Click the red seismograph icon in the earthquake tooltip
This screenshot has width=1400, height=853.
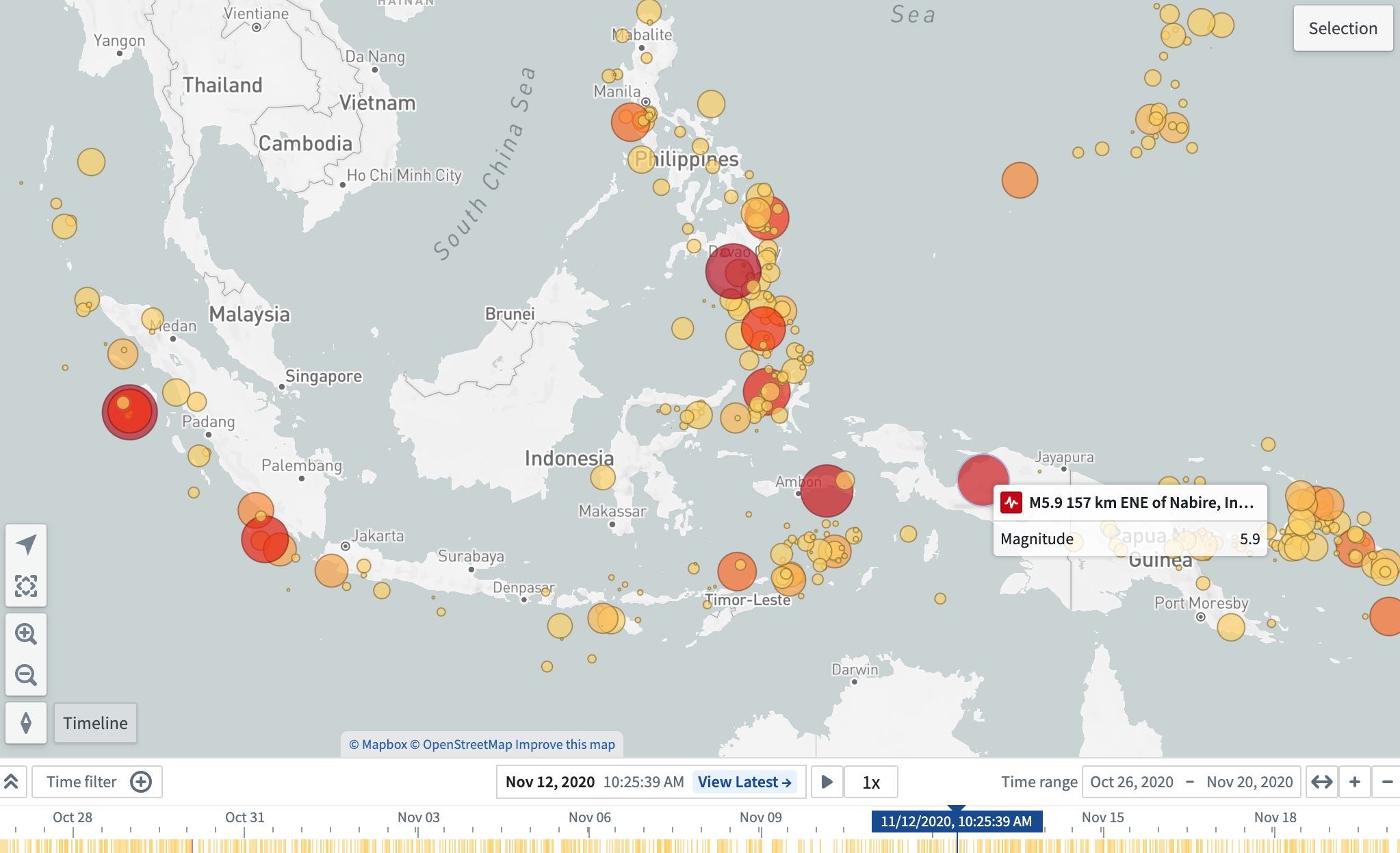[1012, 502]
